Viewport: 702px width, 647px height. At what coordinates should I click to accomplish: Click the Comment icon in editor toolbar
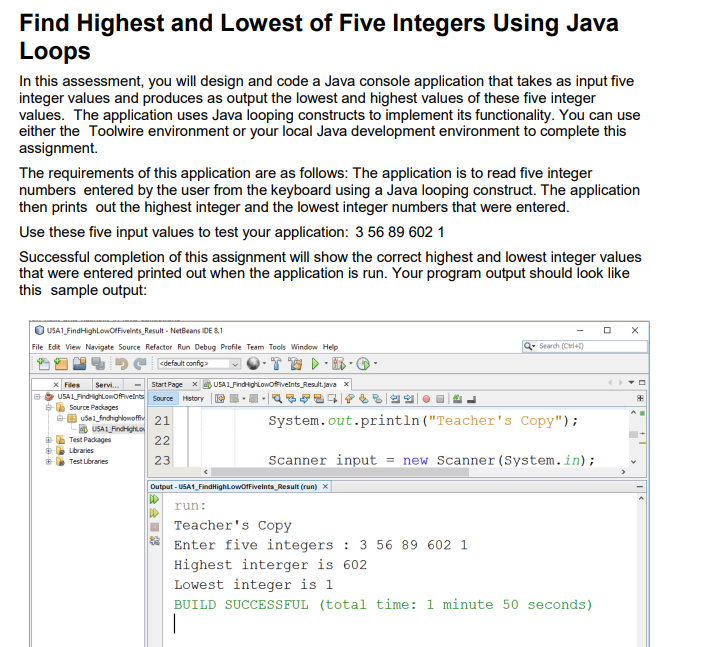pyautogui.click(x=457, y=398)
